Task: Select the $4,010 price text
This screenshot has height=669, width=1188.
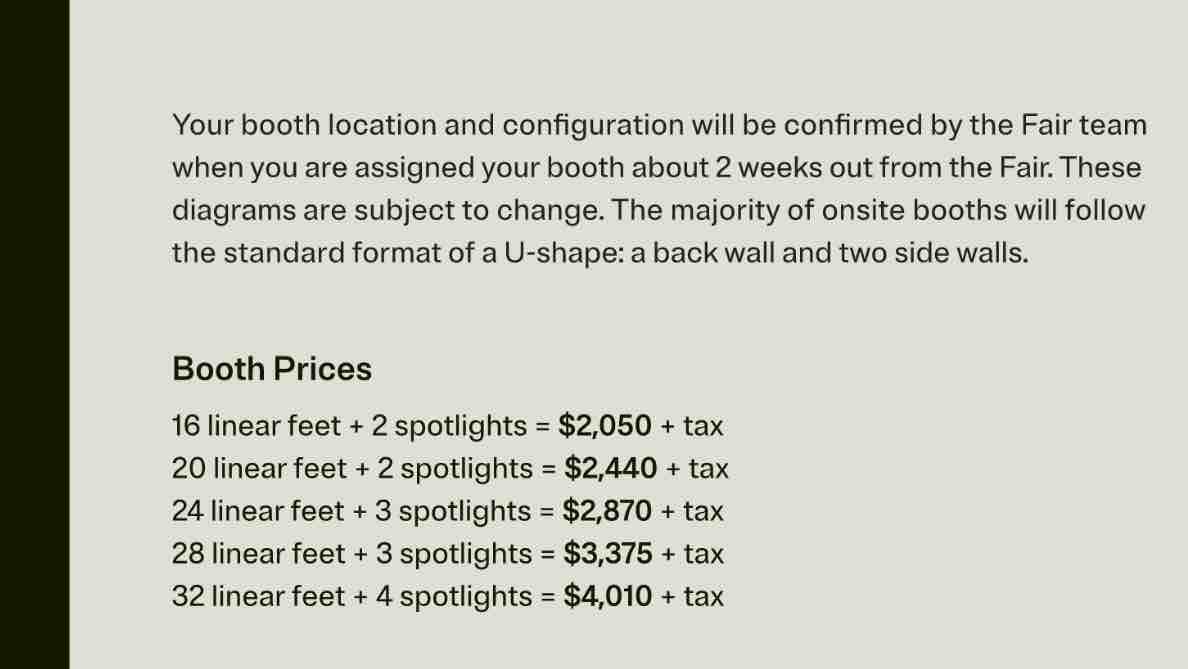Action: [608, 596]
